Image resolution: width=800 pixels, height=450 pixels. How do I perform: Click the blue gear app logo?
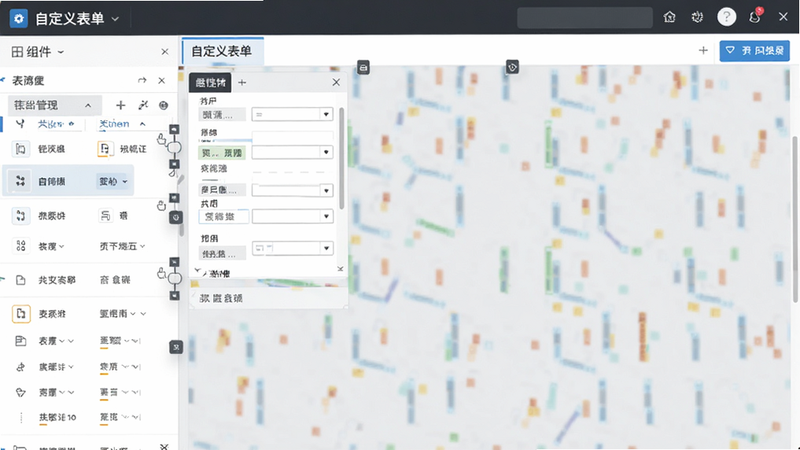[x=19, y=18]
